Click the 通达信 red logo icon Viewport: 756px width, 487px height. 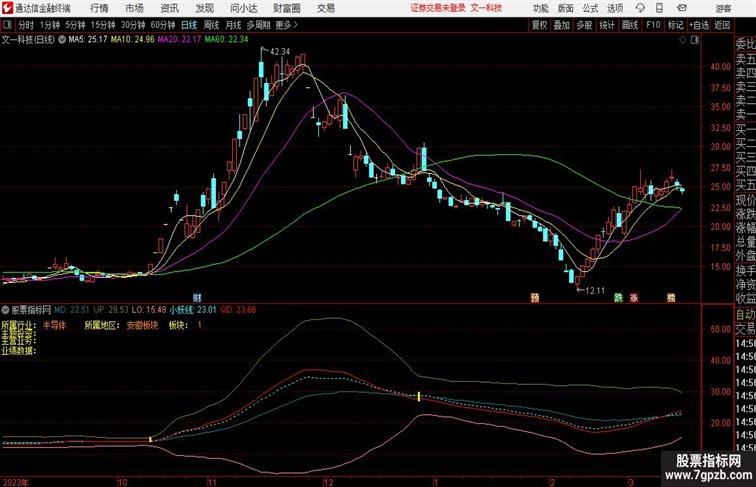click(7, 8)
